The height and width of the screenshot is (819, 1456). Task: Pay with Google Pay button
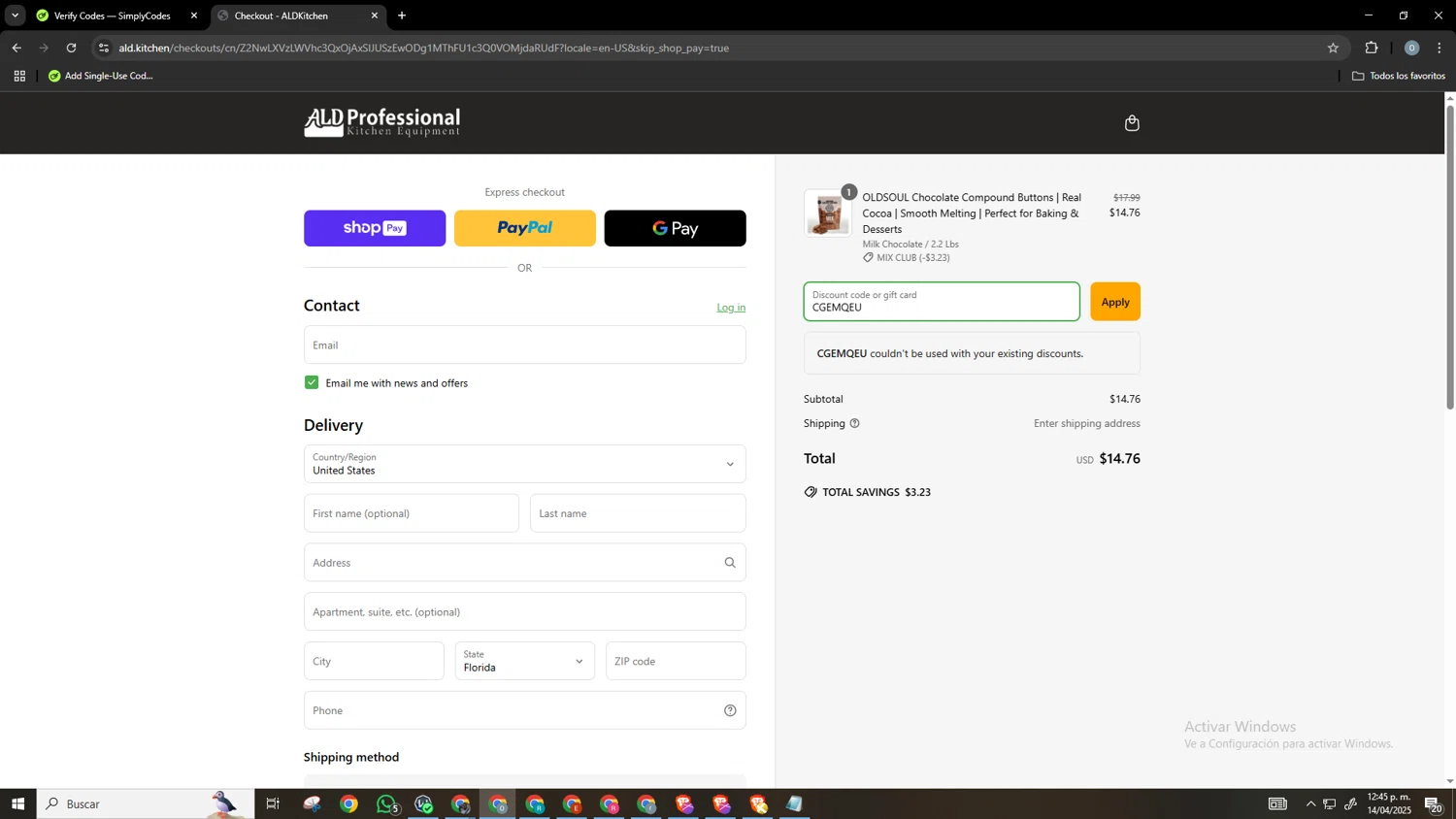pyautogui.click(x=675, y=228)
